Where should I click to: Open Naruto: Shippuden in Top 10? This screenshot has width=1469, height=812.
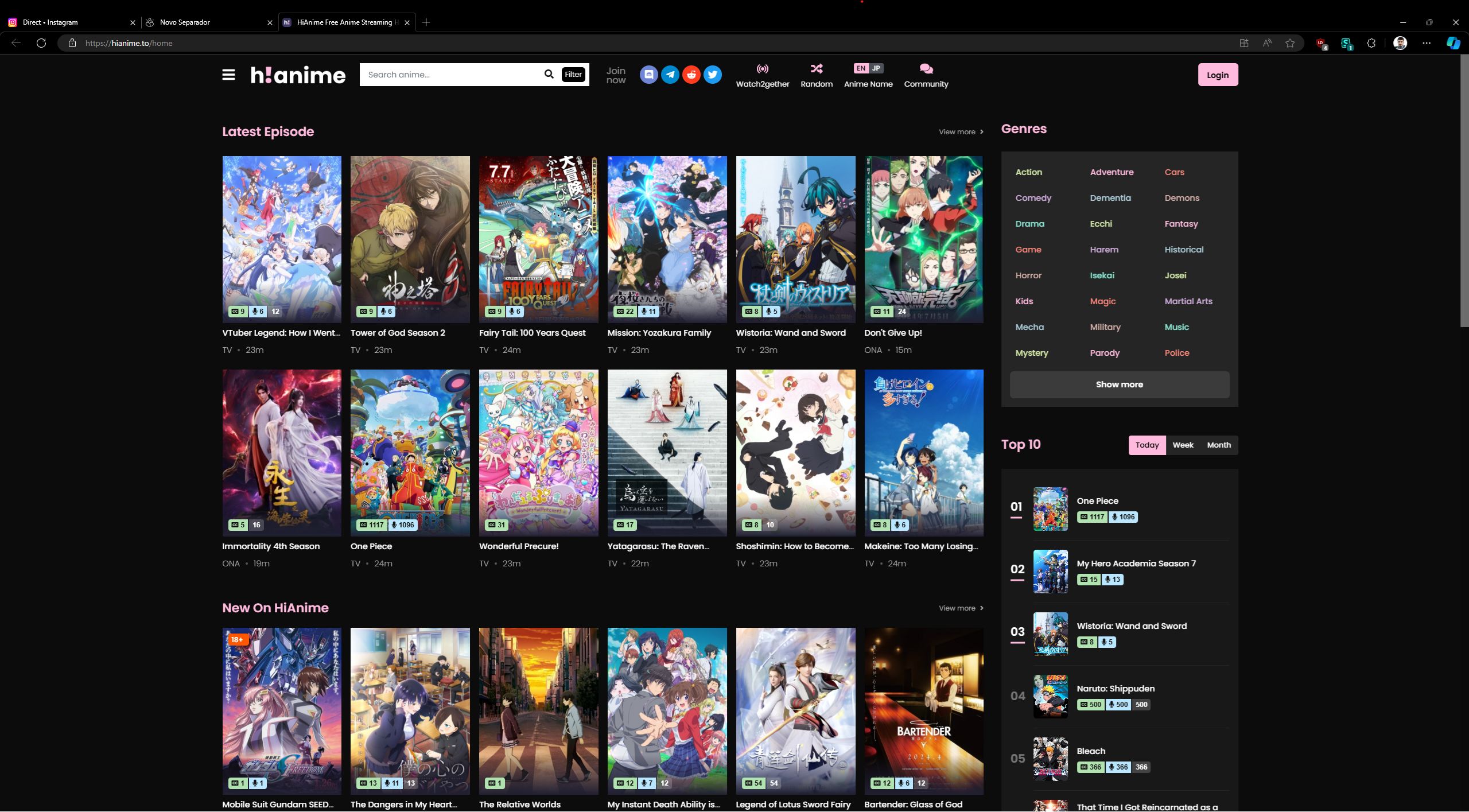click(x=1116, y=689)
